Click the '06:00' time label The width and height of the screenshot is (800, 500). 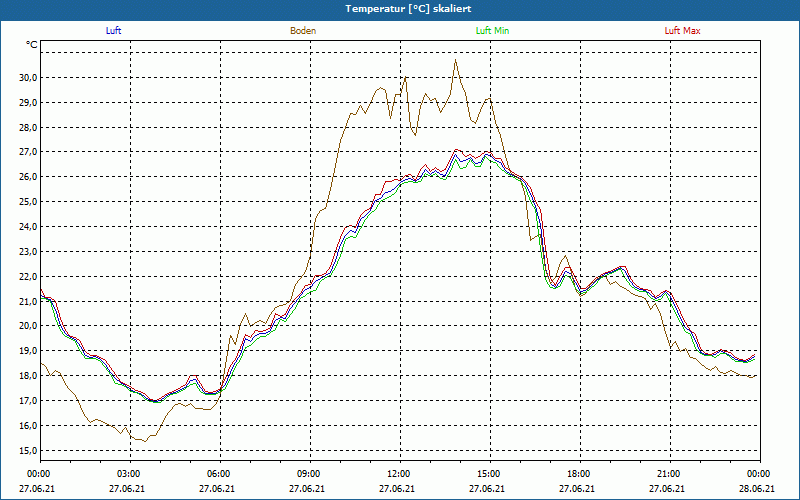[217, 474]
